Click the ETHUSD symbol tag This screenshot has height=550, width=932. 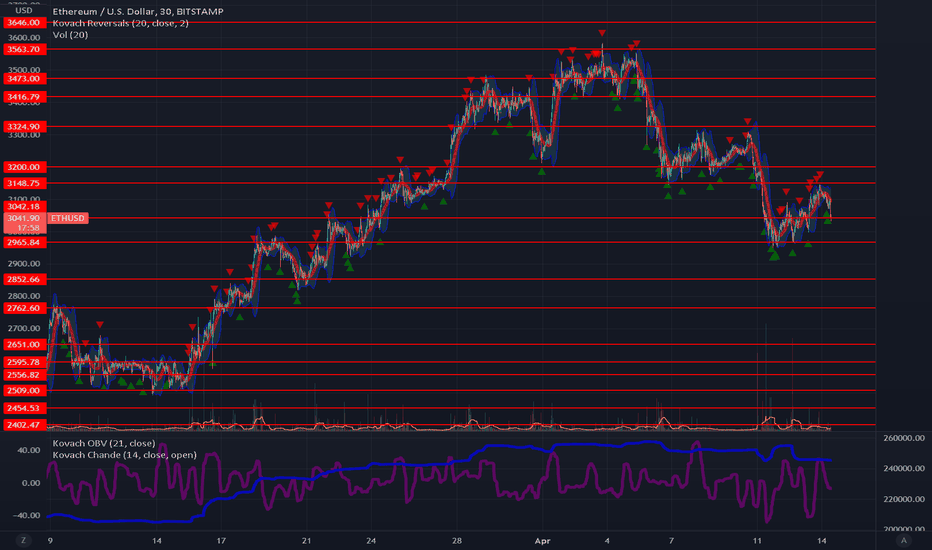tap(68, 218)
